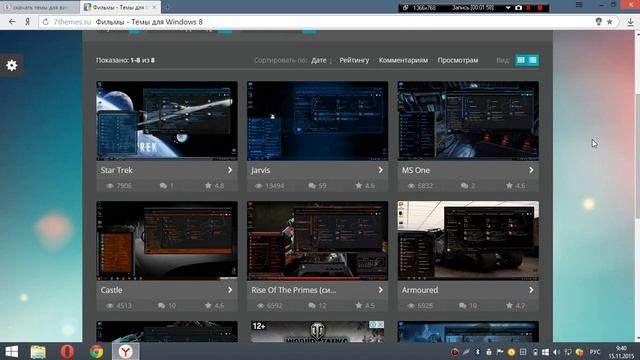Switch input language РУС indicator

(x=595, y=352)
